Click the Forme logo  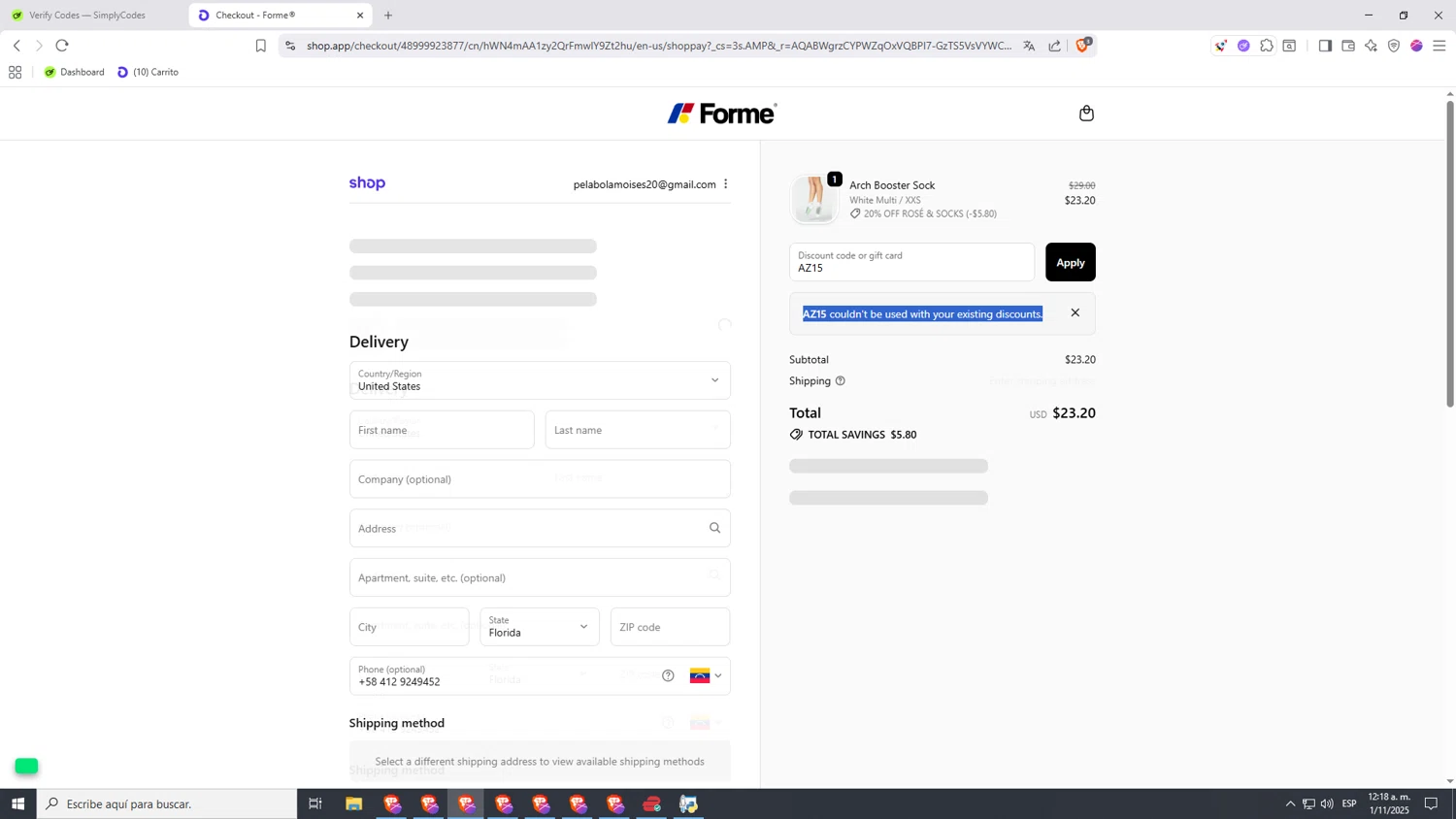click(x=722, y=114)
